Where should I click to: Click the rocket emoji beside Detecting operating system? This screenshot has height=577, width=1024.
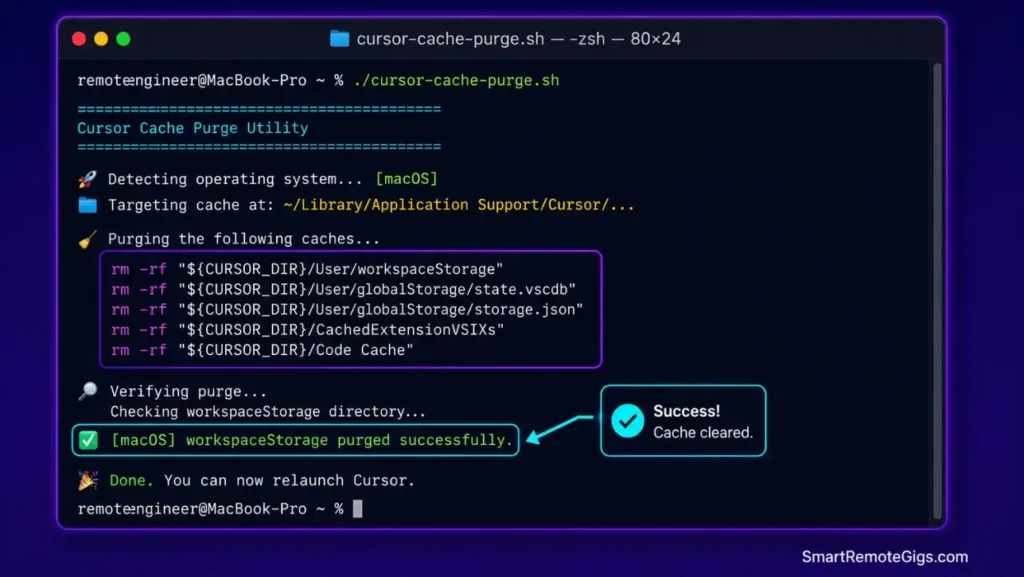tap(88, 179)
